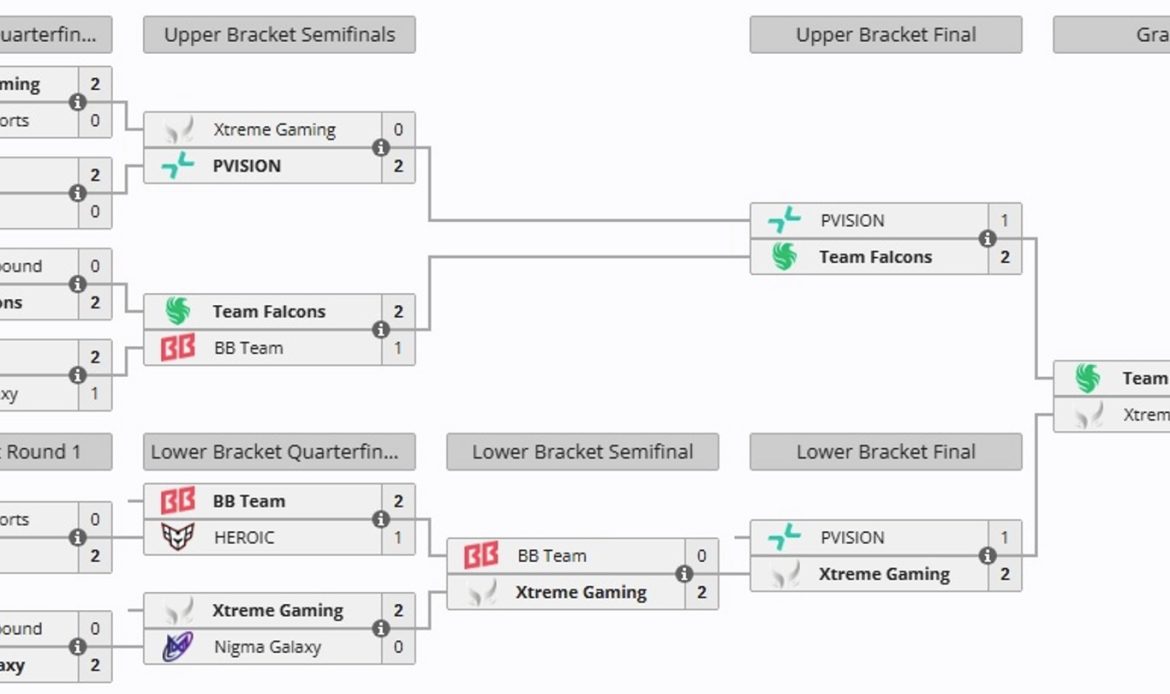Click PVISION team name in Upper Bracket Semifinals
This screenshot has height=694, width=1170.
[x=246, y=166]
